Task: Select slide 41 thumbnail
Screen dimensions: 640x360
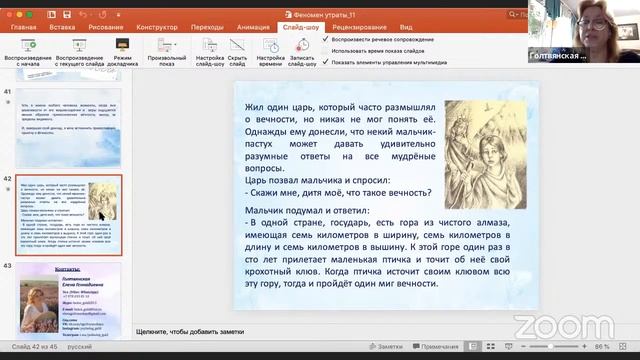Action: tap(68, 128)
